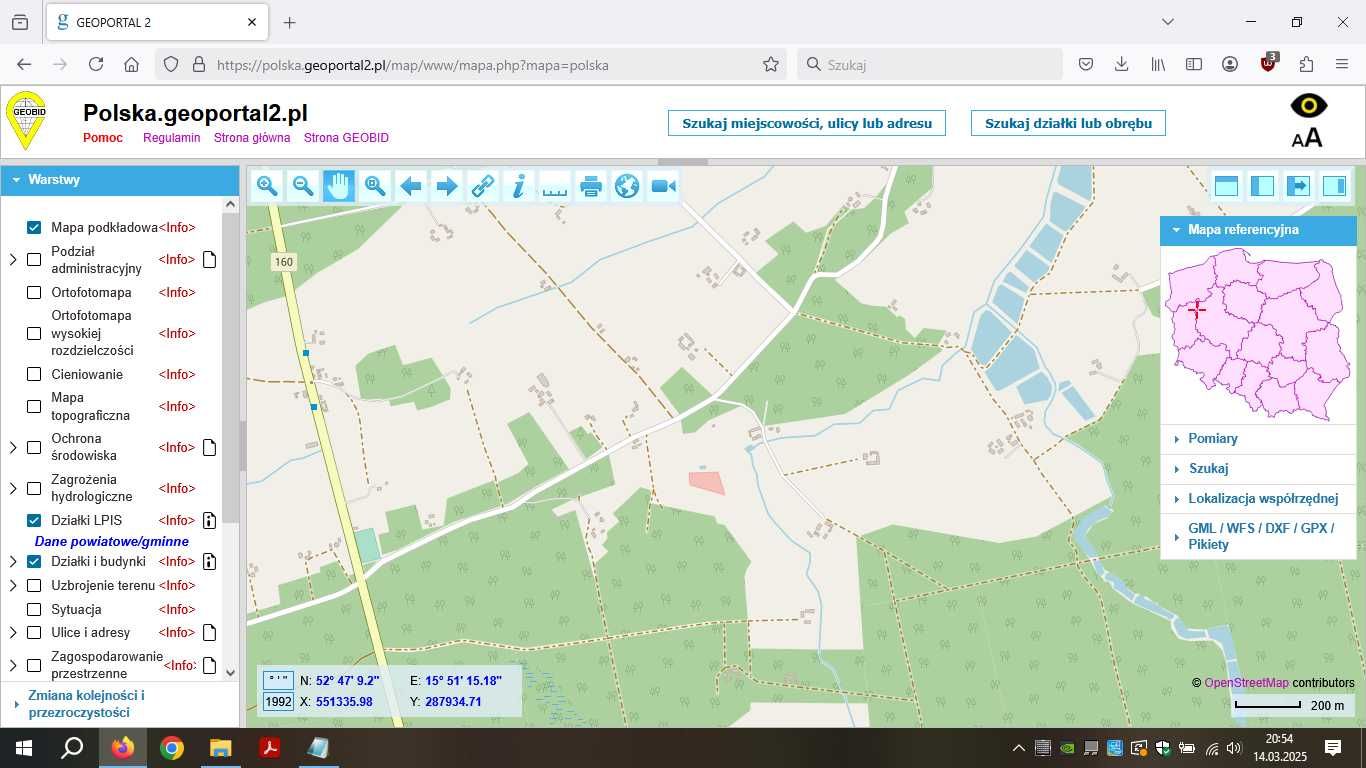Click the left panel arrow layout icon
Viewport: 1366px width, 768px height.
point(1298,186)
